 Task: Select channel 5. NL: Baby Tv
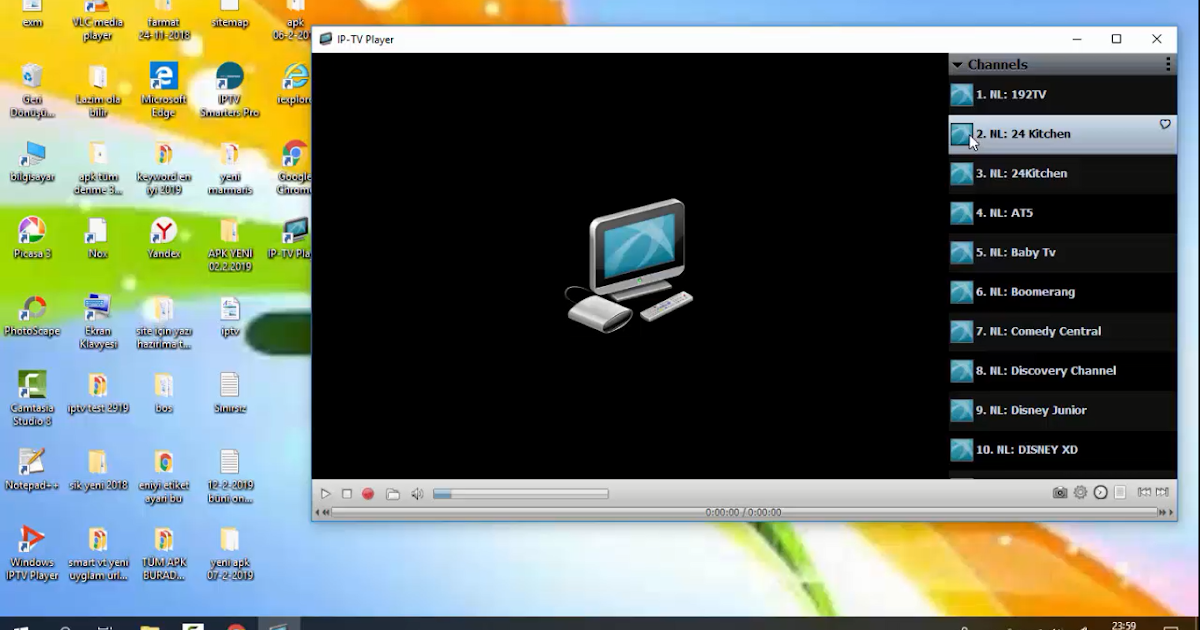(x=1062, y=253)
